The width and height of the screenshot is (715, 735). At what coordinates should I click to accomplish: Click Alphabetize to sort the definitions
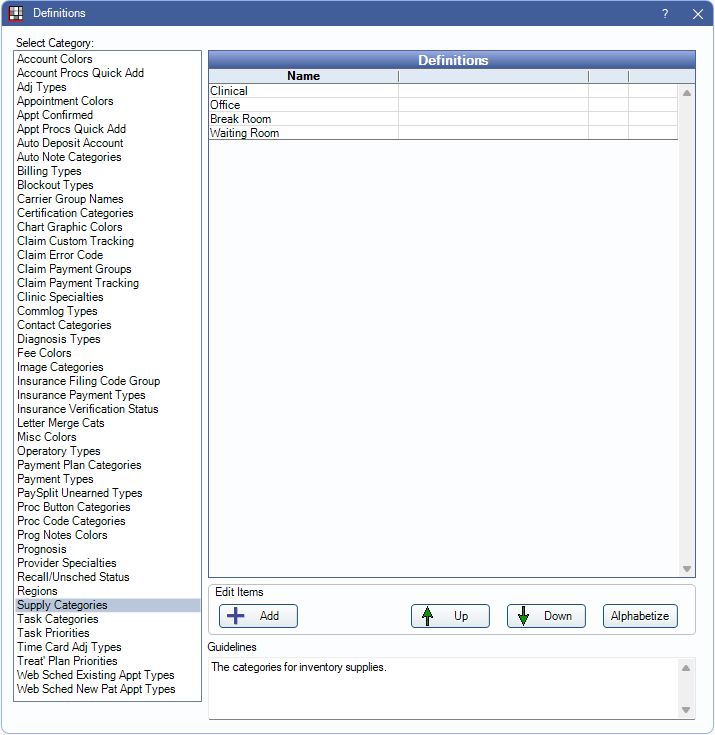coord(640,616)
